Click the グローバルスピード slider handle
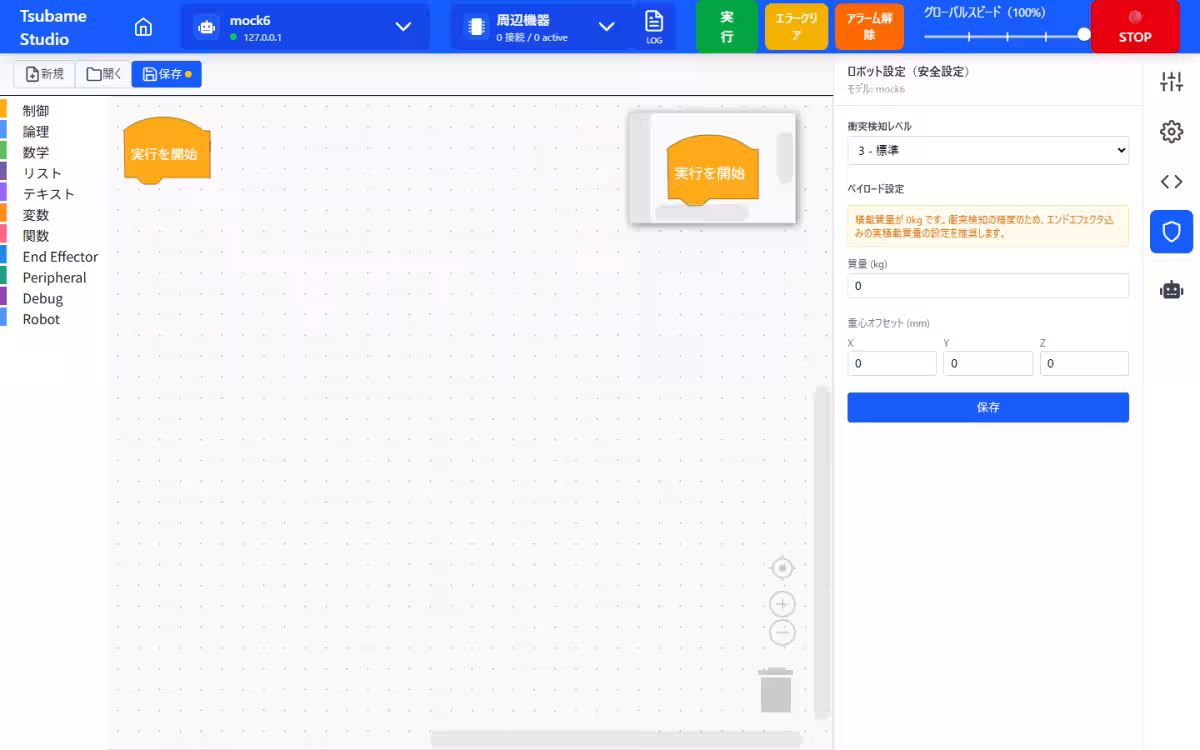1200x750 pixels. pyautogui.click(x=1084, y=34)
